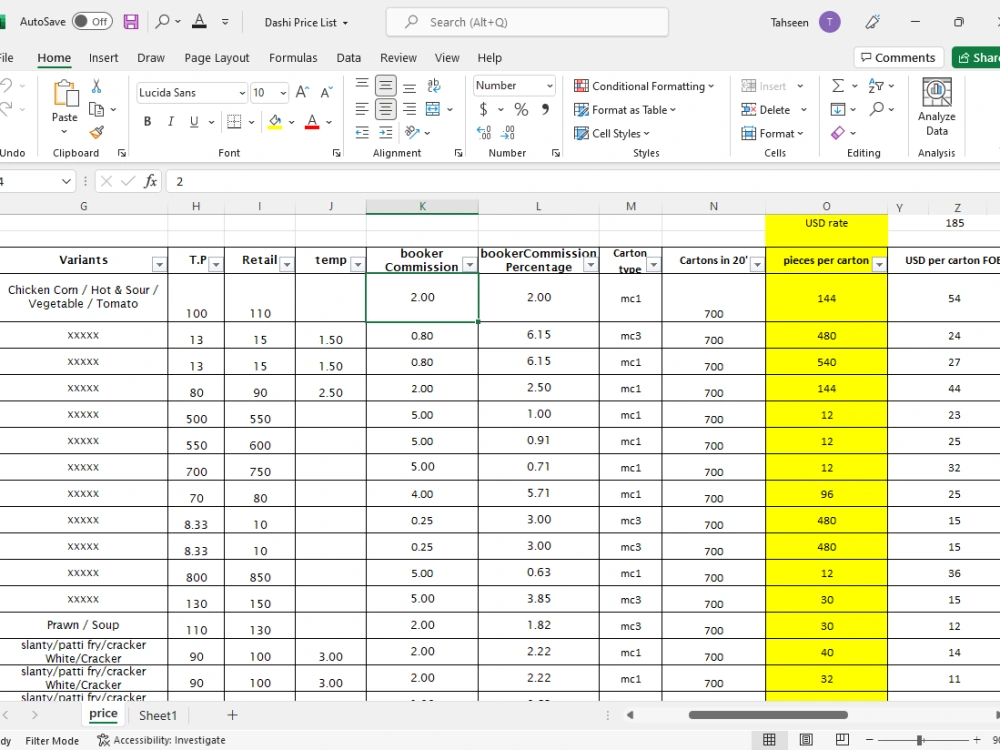The image size is (1000, 750).
Task: Switch to Page Break Preview view
Action: 842,739
